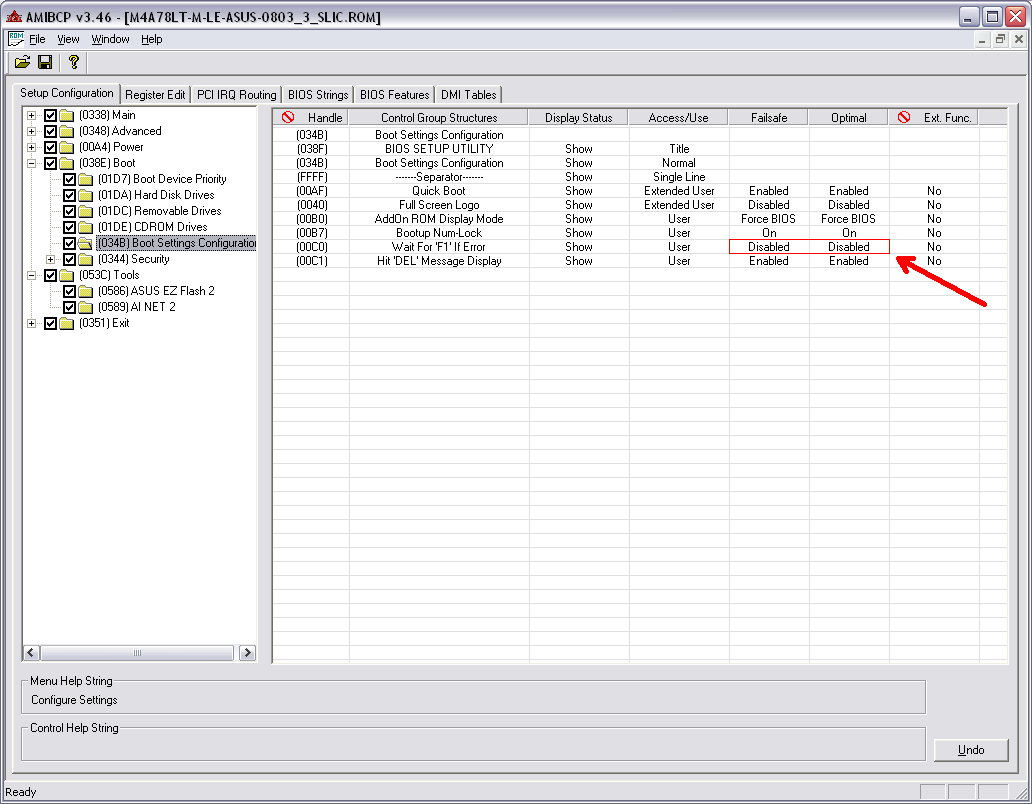Toggle ASUS EZ Flash 2 checkbox
Viewport: 1032px width, 804px height.
tap(69, 291)
